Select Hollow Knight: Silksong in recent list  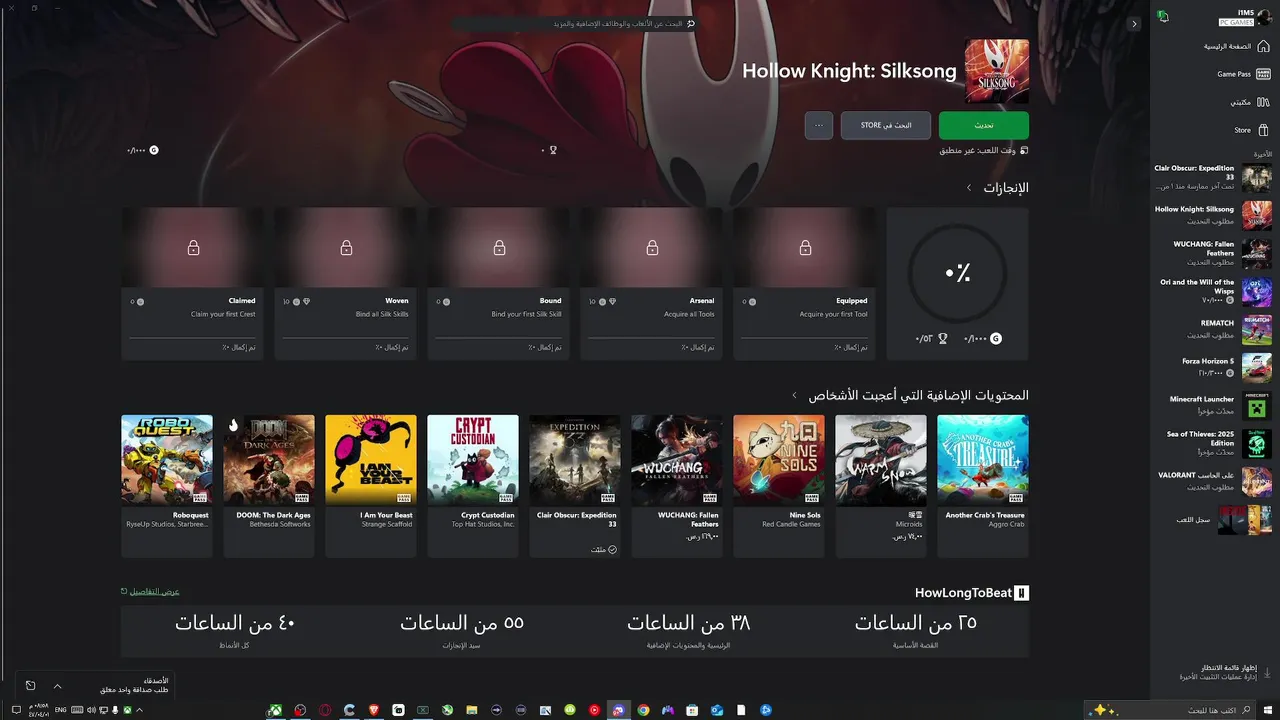pyautogui.click(x=1212, y=215)
